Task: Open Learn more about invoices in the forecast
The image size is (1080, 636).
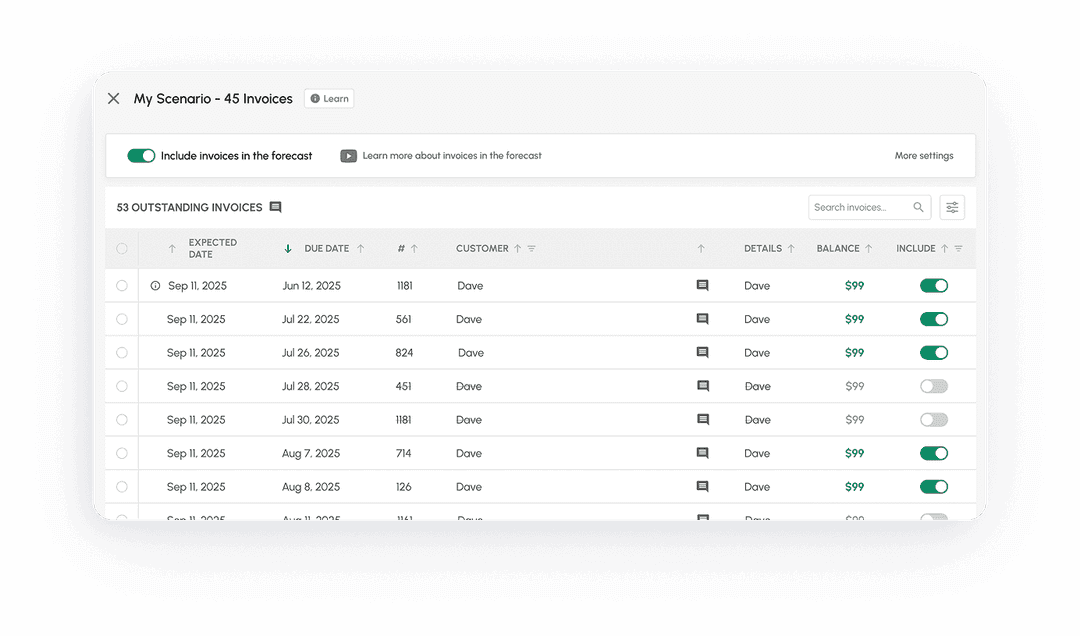Action: [452, 156]
